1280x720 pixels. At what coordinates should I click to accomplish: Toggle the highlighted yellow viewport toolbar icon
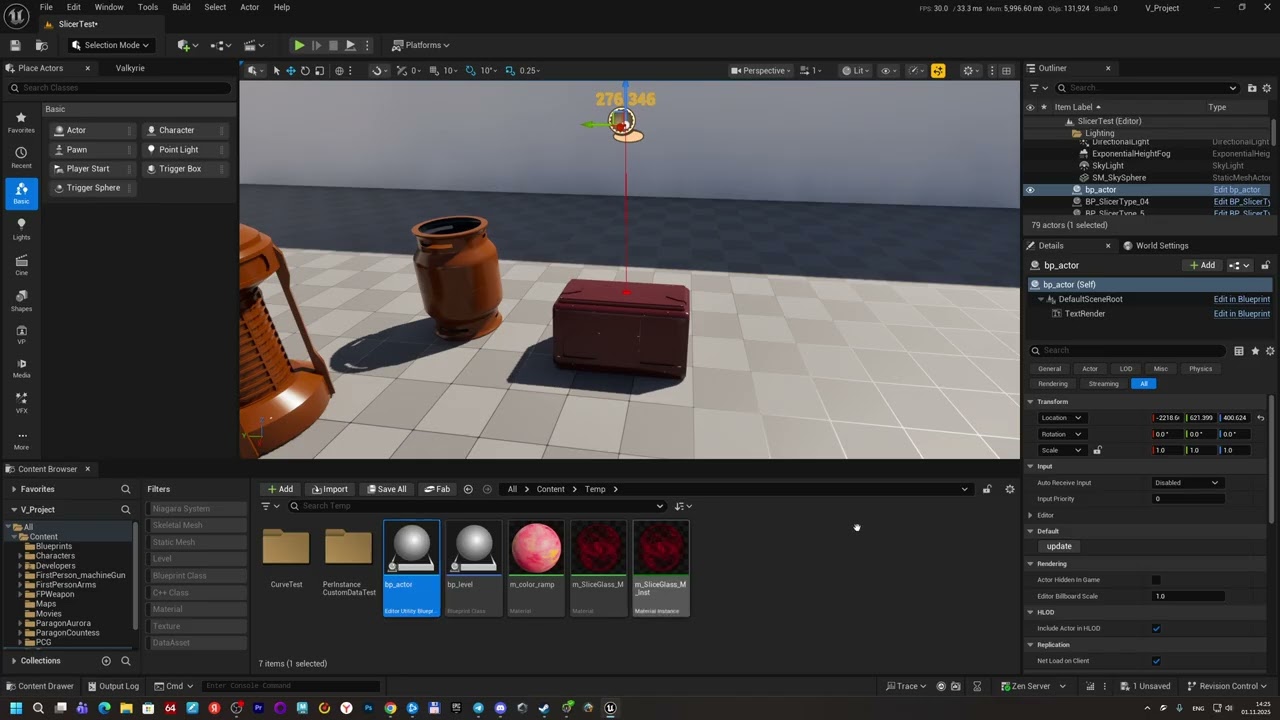point(937,70)
